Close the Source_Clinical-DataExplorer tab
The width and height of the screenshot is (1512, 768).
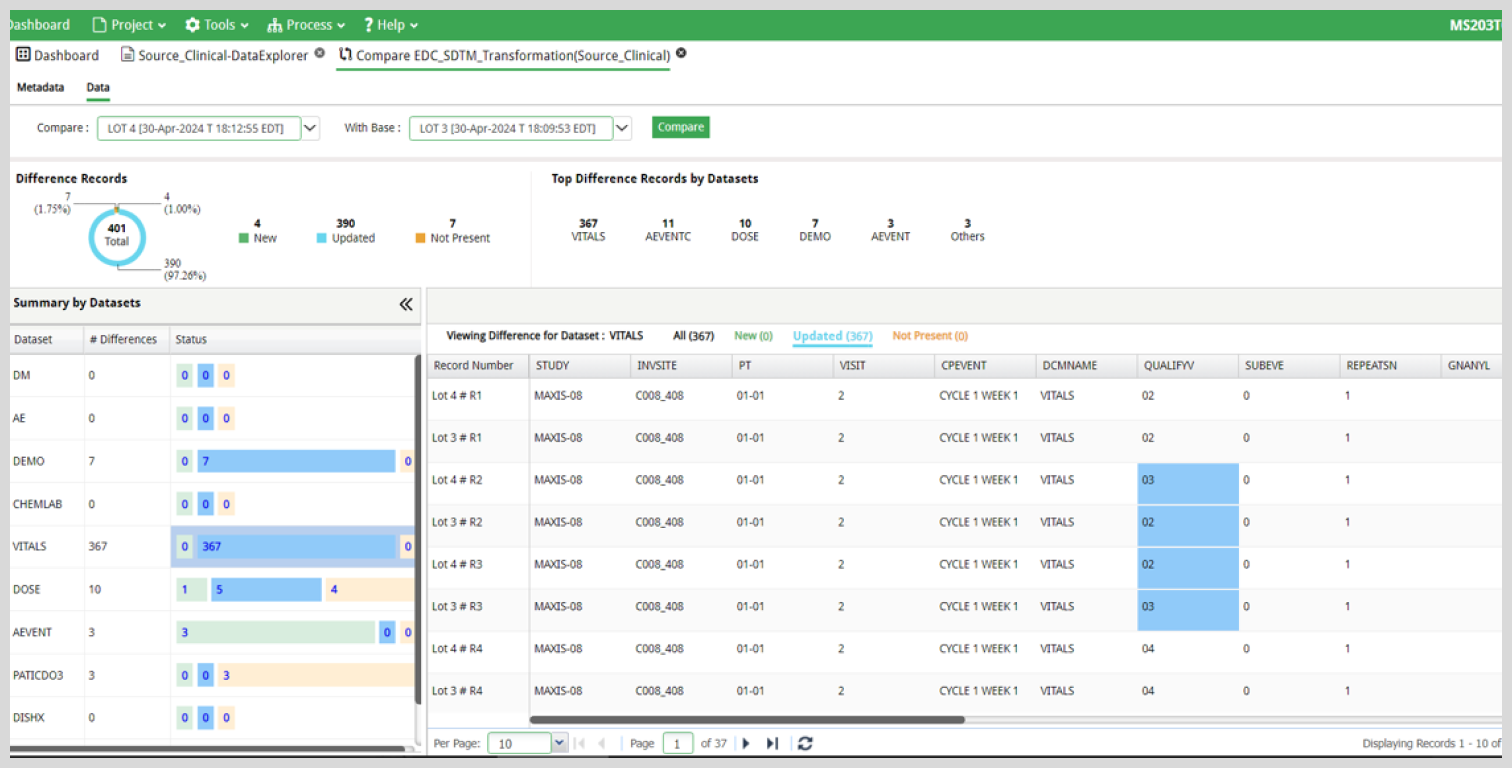(x=319, y=54)
